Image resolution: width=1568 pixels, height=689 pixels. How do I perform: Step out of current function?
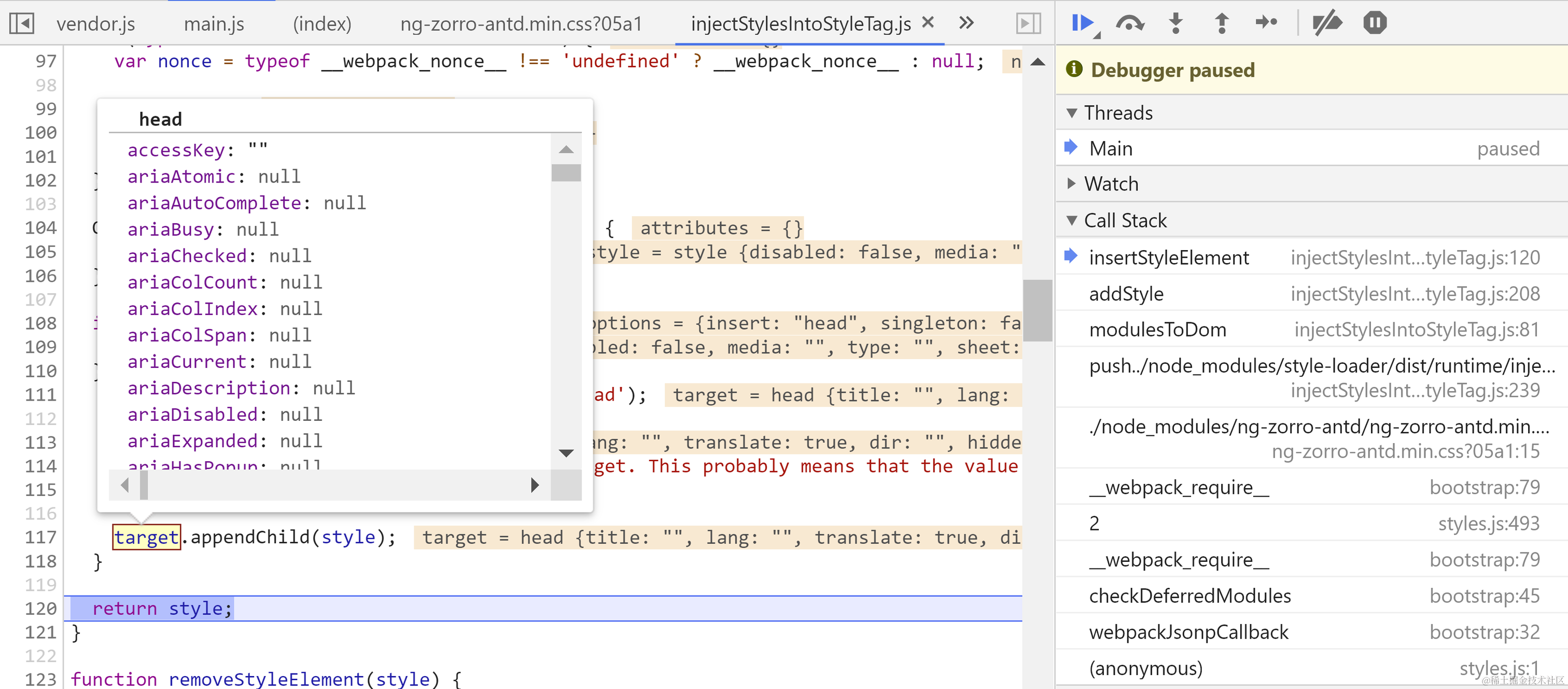[1221, 23]
